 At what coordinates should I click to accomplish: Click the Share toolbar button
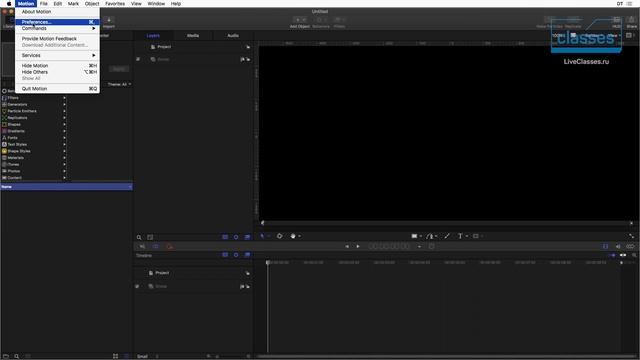pos(631,23)
